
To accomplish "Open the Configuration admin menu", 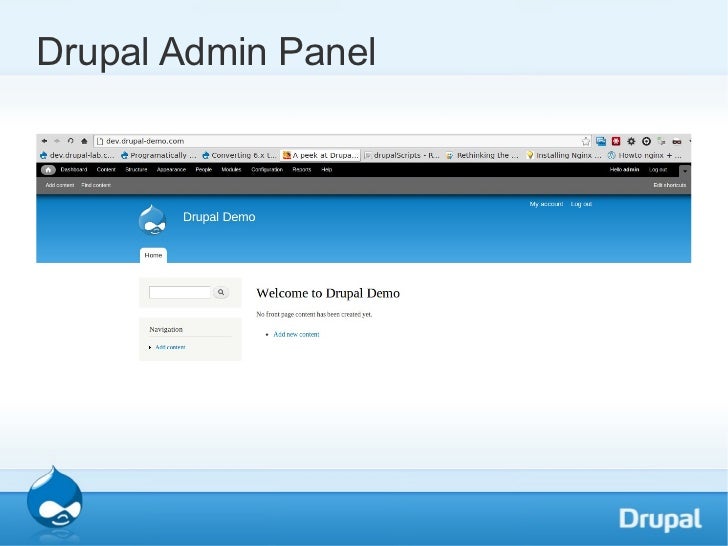I will pos(267,169).
